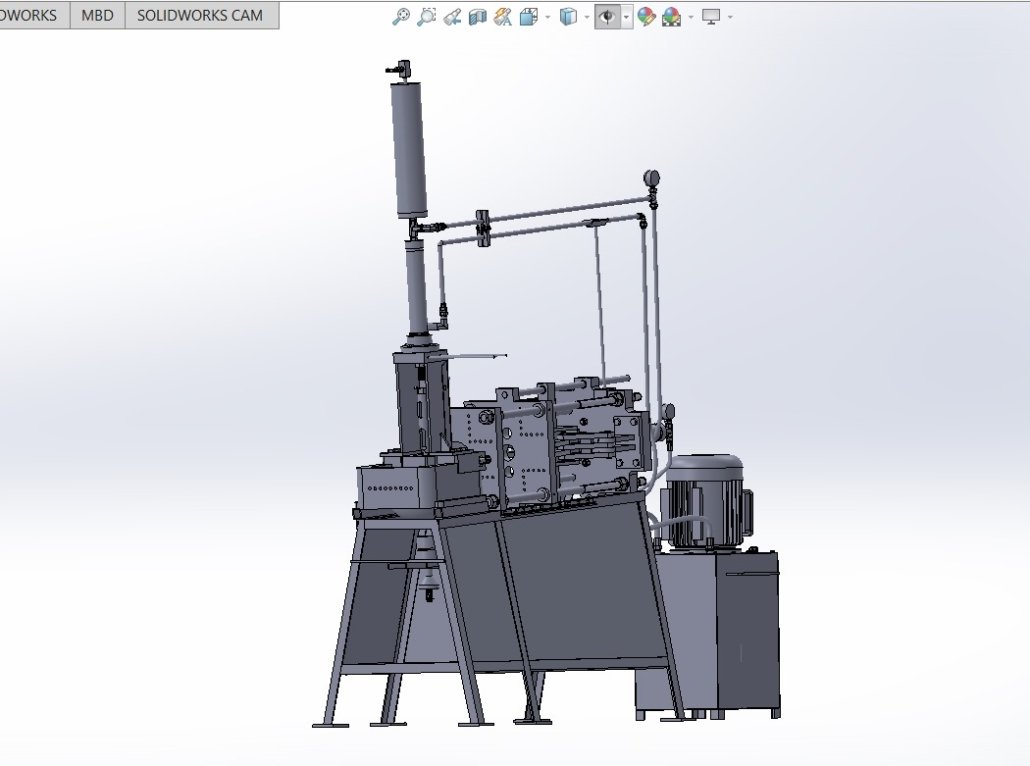Toggle the Hide/Show Items eye button
Screen dimensions: 1030x766
point(606,17)
